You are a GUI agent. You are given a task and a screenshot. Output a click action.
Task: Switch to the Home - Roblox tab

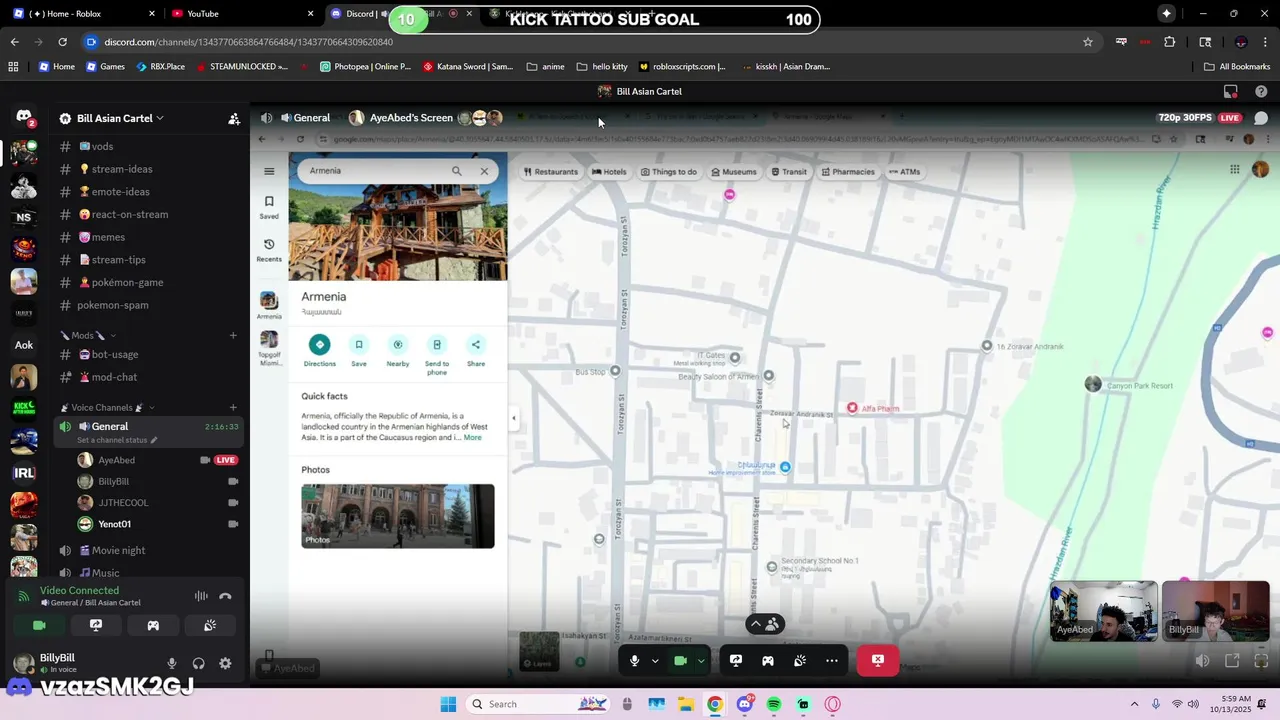[x=82, y=14]
